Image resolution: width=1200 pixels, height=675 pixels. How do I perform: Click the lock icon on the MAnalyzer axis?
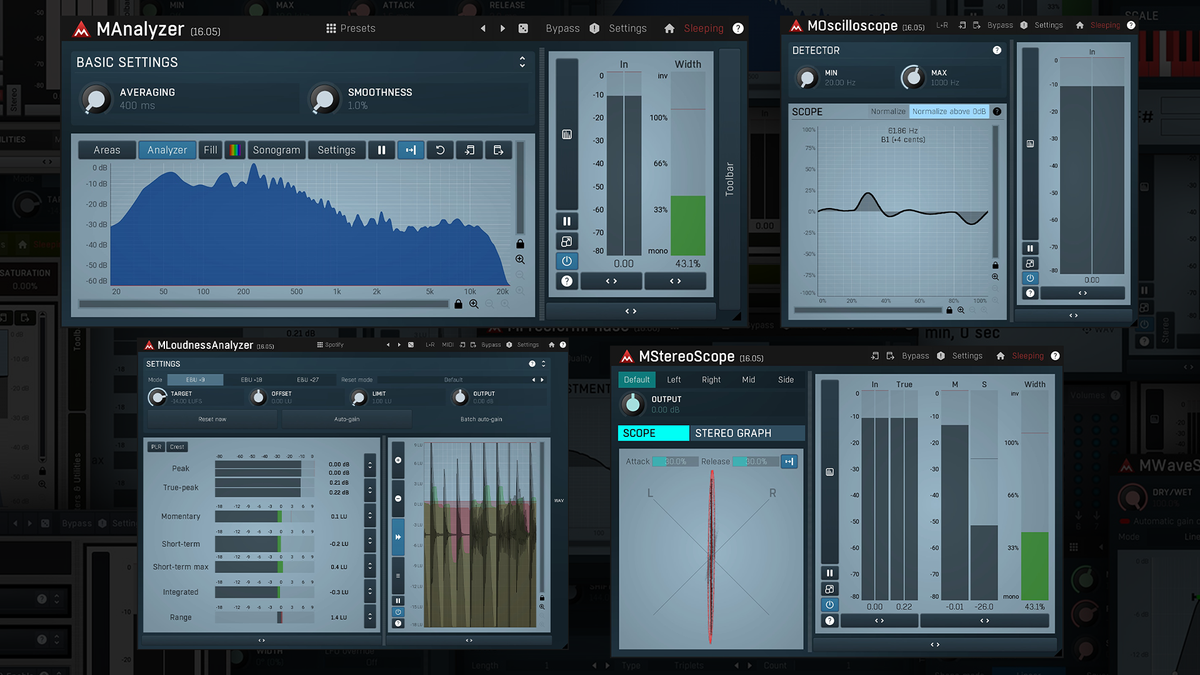click(x=521, y=244)
